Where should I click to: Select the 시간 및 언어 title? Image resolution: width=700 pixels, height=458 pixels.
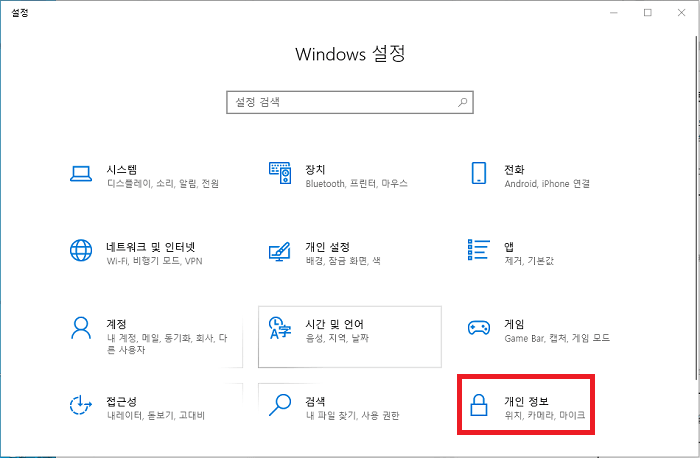pyautogui.click(x=334, y=324)
